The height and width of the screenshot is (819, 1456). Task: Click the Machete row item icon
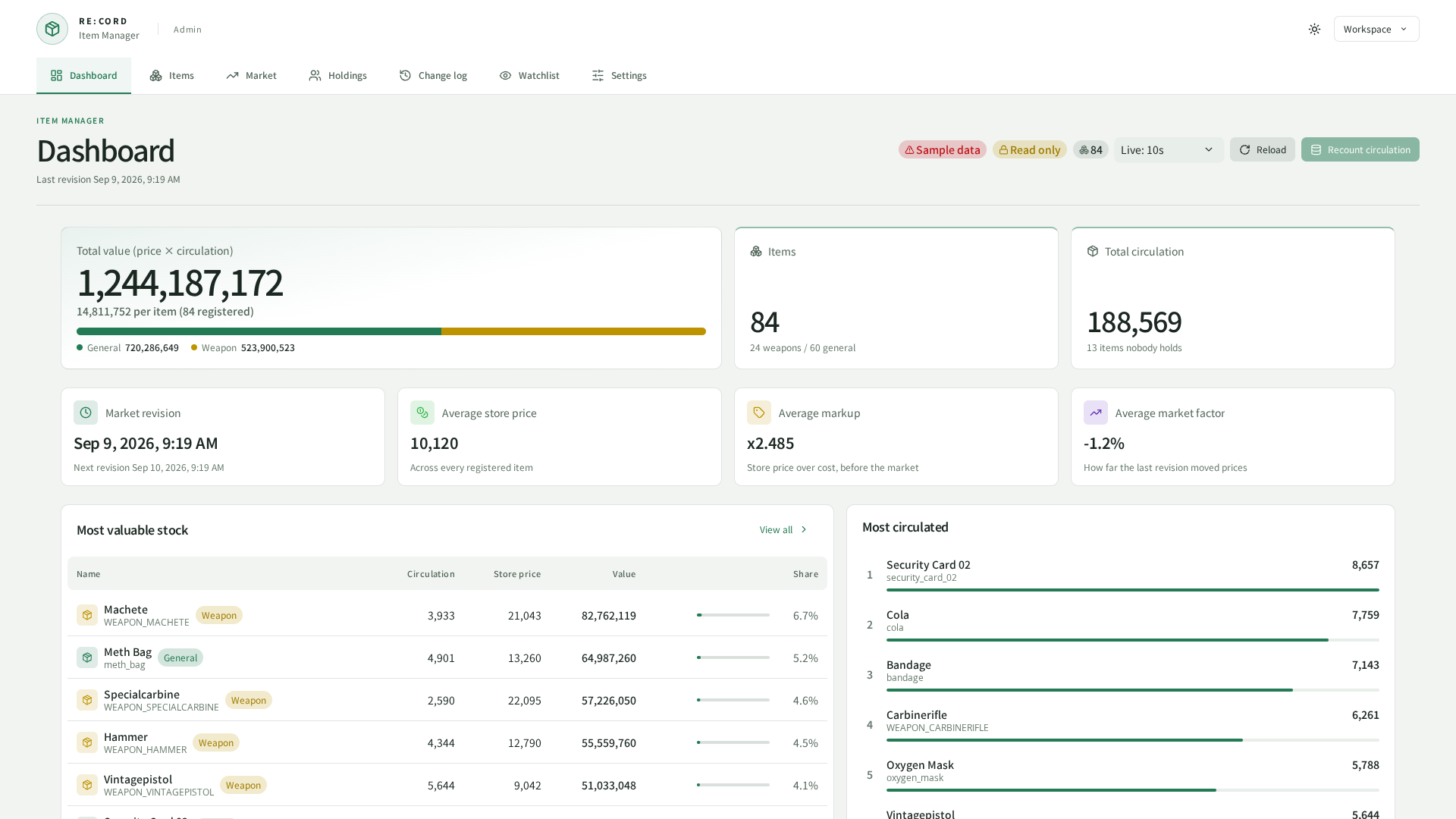(87, 615)
